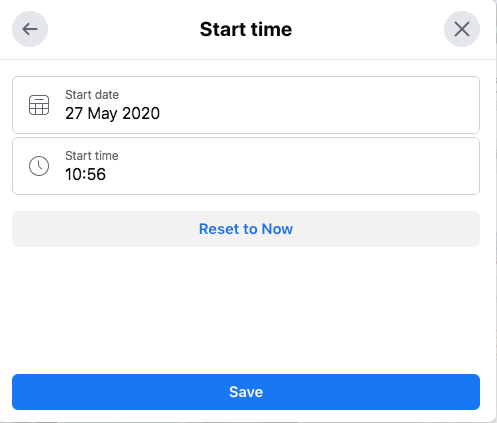This screenshot has width=497, height=423.
Task: Close the Start time dialog with X
Action: 462,29
